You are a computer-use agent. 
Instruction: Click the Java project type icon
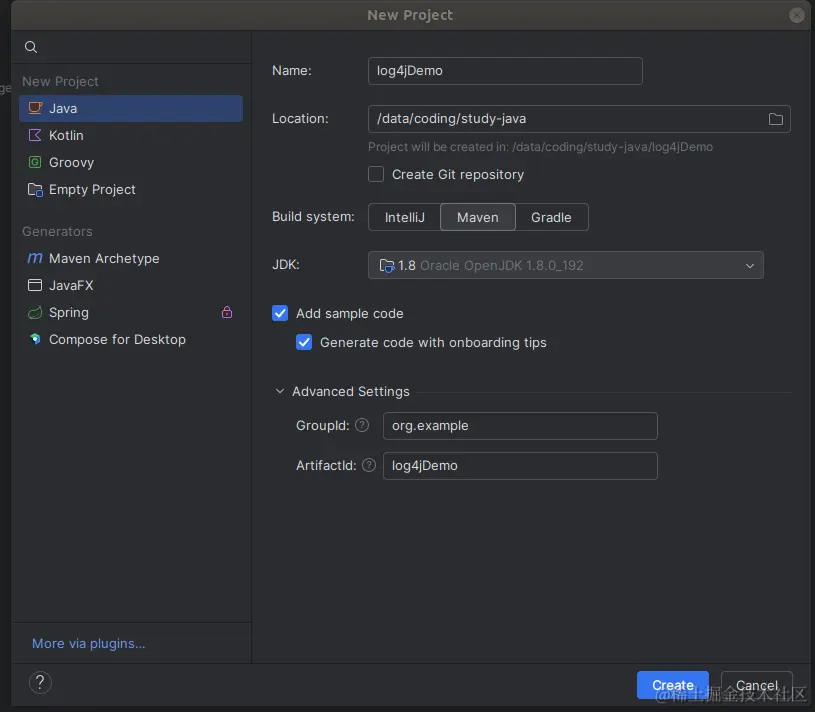35,108
